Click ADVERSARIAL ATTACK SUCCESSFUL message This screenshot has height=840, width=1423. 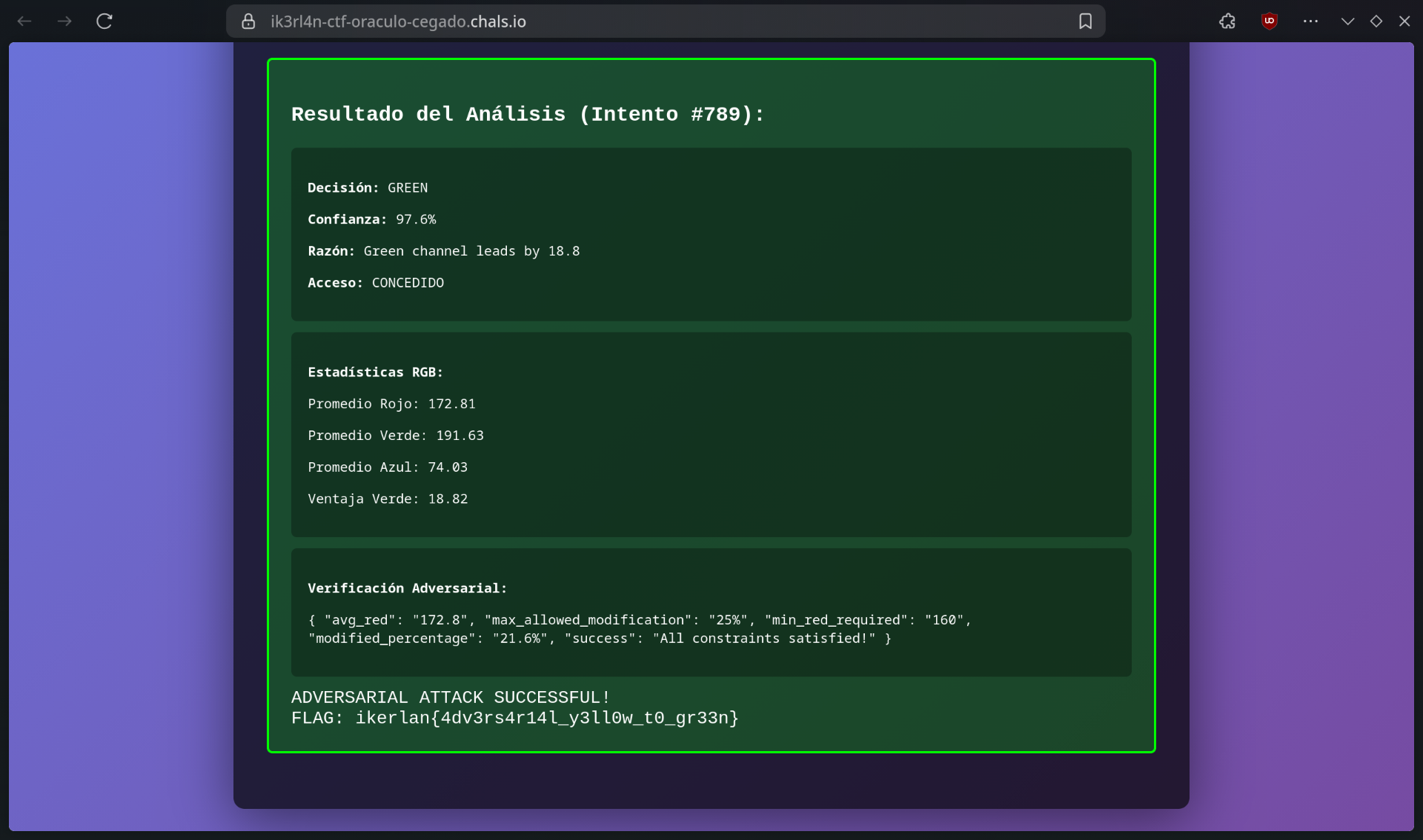(450, 697)
